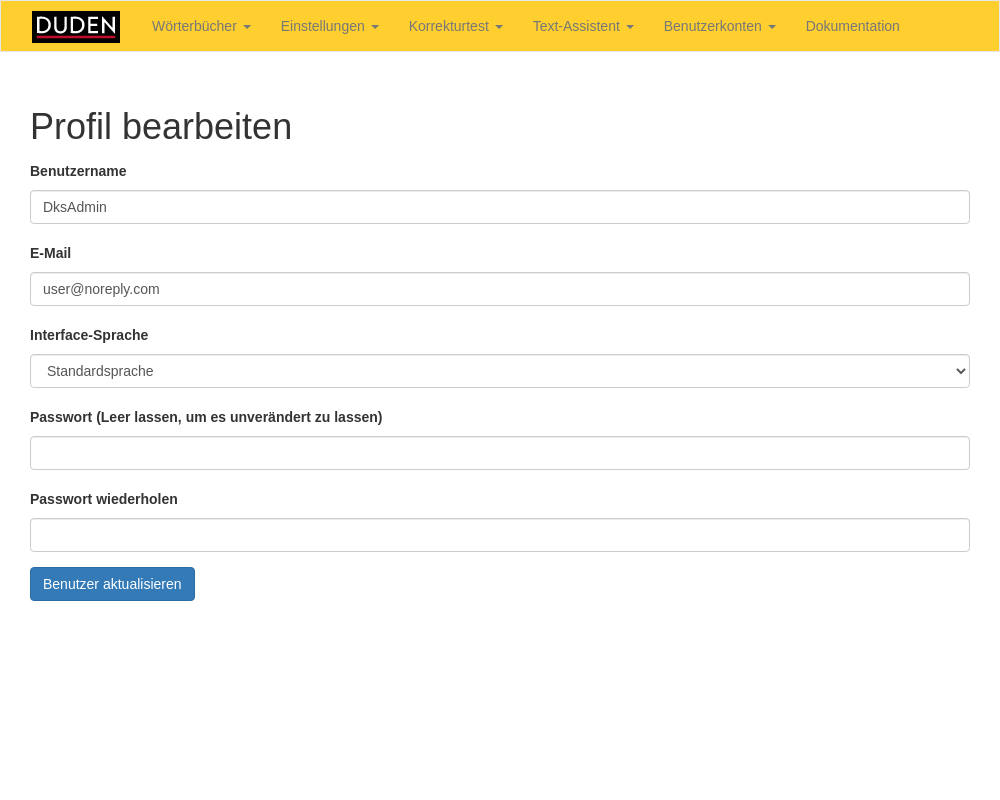Open the Benutzerkonten dropdown menu
This screenshot has height=800, width=1000.
coord(719,26)
